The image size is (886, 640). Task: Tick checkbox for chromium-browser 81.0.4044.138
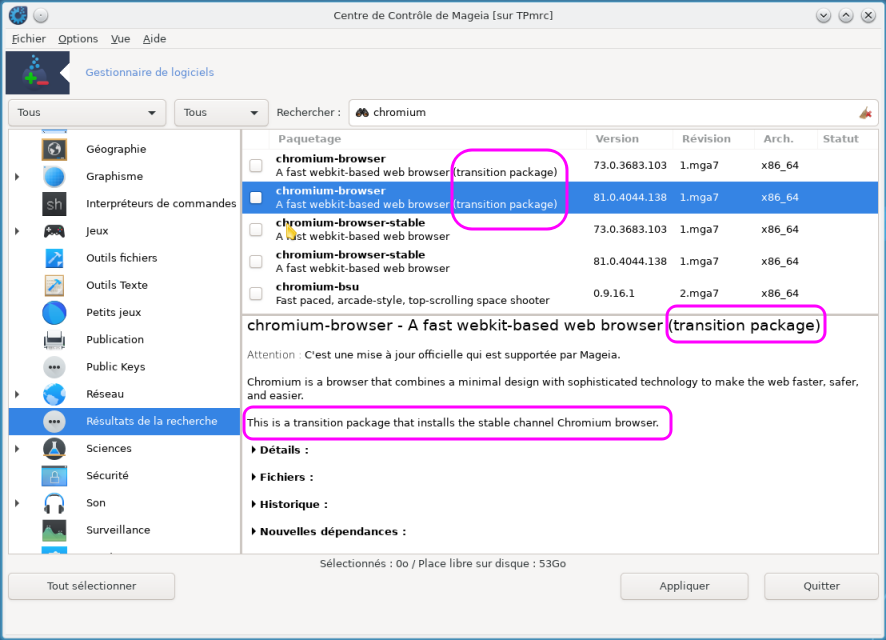pyautogui.click(x=256, y=198)
